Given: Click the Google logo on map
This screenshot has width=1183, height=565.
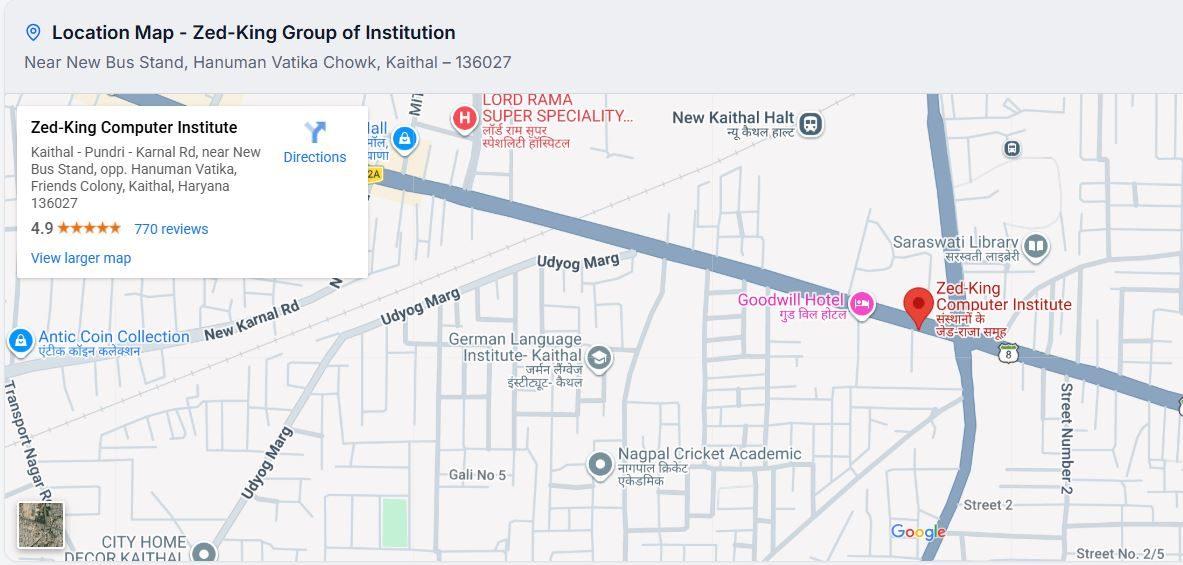Looking at the screenshot, I should coord(918,532).
